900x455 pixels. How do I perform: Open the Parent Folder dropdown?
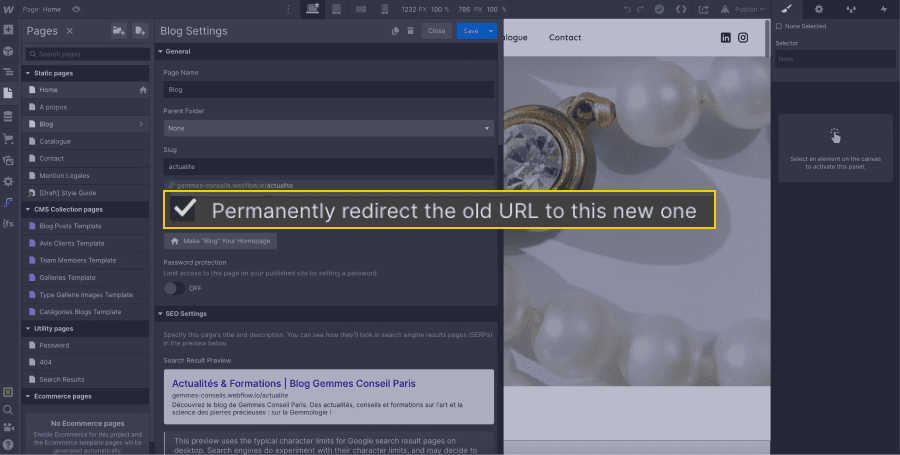(328, 129)
